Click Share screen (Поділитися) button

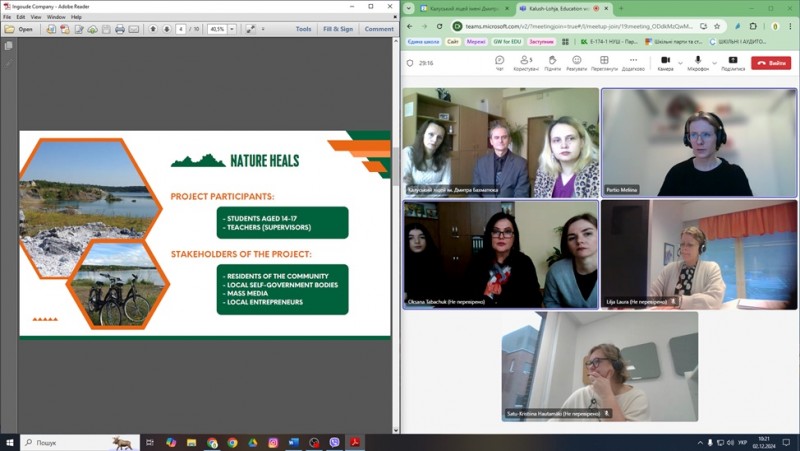click(x=733, y=63)
